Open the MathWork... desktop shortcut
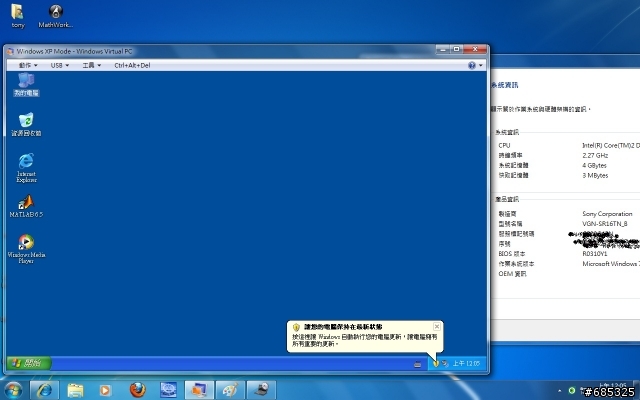 coord(56,16)
